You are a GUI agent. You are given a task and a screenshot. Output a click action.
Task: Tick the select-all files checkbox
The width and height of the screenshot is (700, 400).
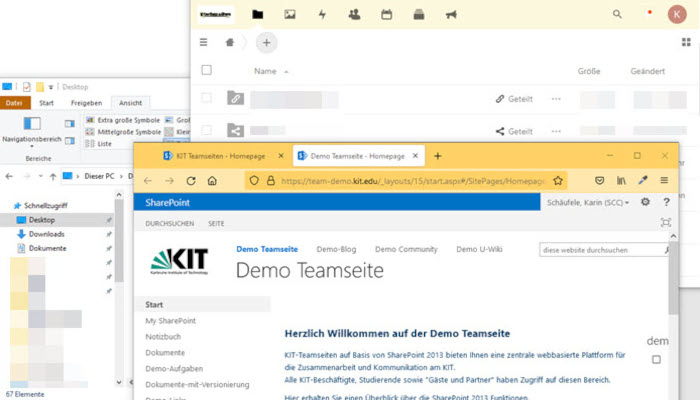click(207, 71)
